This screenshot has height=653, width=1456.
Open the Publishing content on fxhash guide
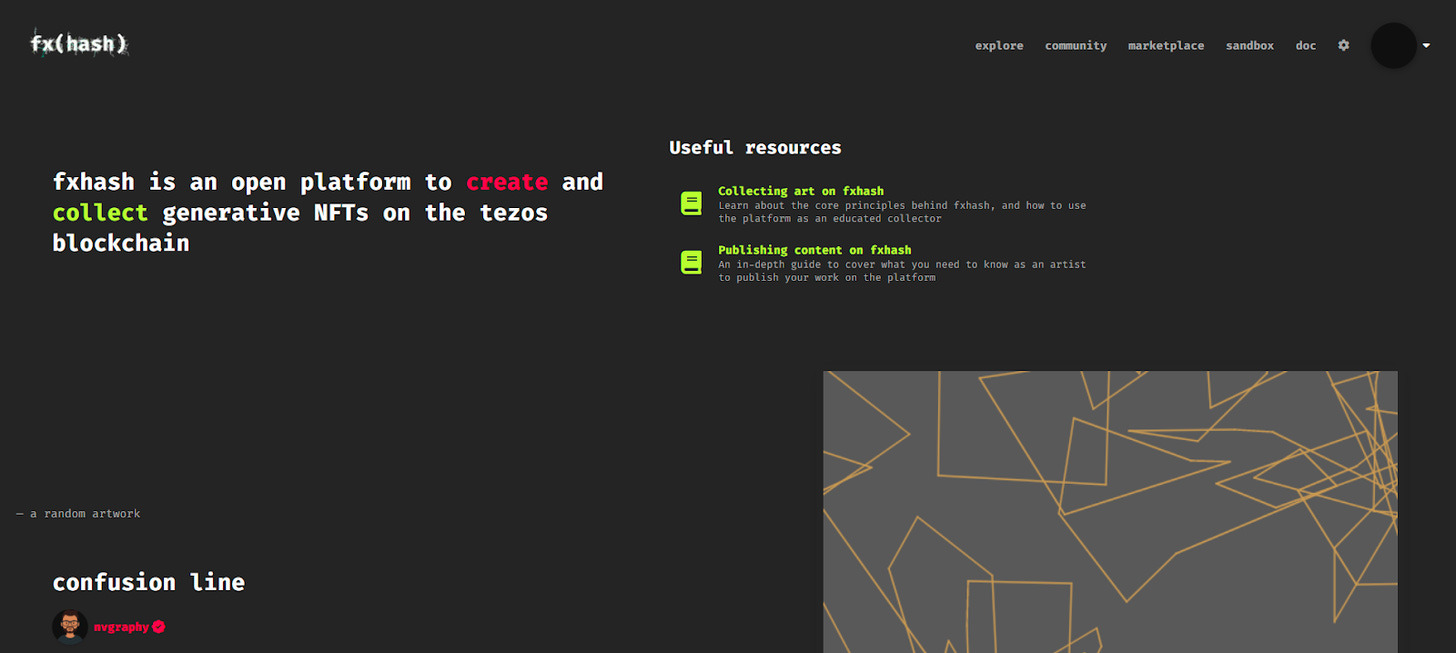pos(815,250)
